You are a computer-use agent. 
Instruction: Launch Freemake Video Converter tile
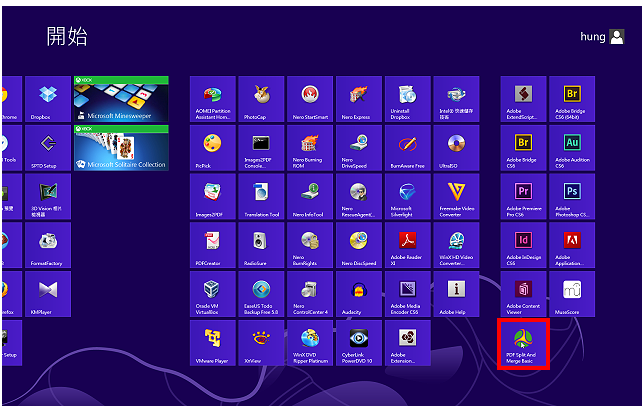456,197
